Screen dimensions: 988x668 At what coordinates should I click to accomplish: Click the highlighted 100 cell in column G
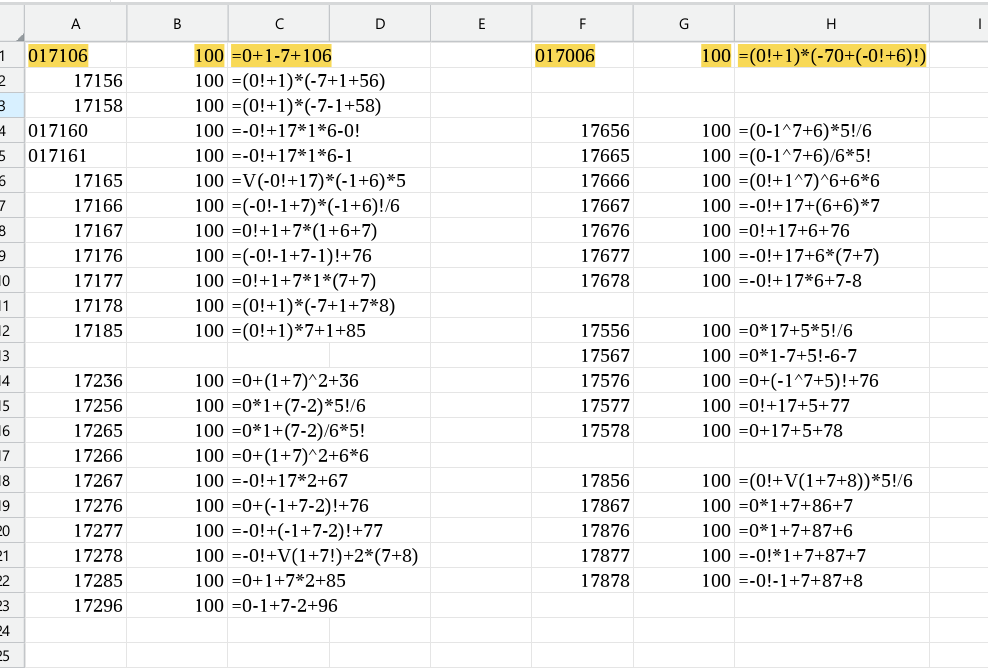(x=684, y=56)
